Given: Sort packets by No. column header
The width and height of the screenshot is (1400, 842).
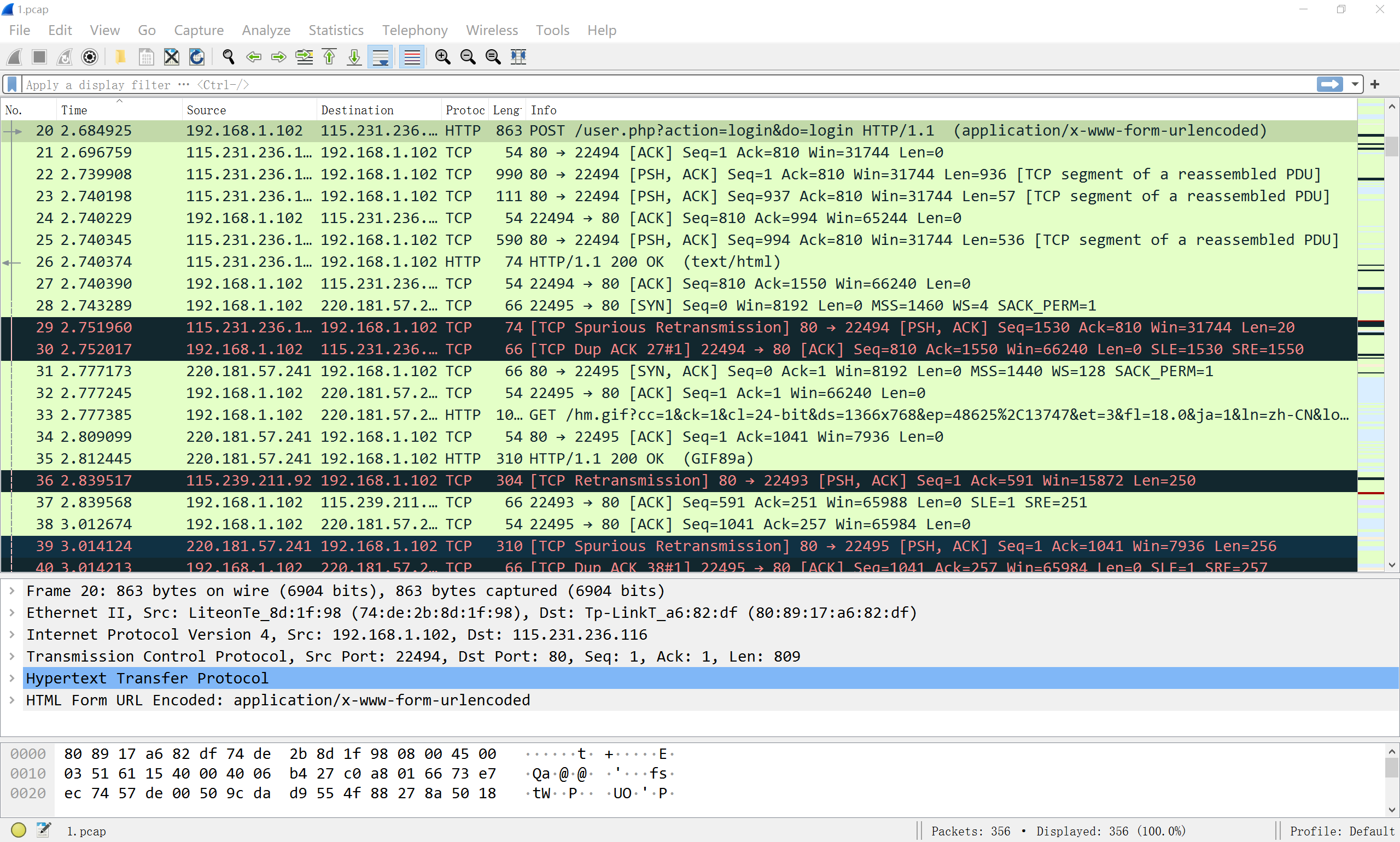Looking at the screenshot, I should click(x=29, y=110).
